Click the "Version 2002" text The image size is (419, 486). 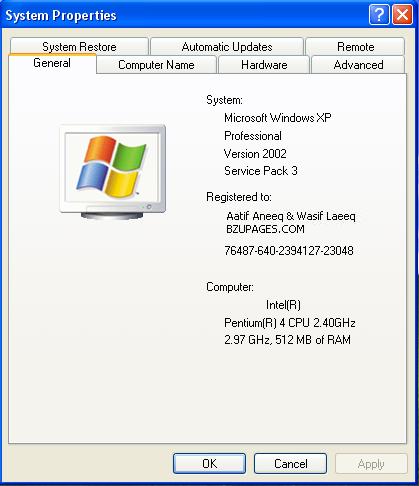tap(255, 153)
